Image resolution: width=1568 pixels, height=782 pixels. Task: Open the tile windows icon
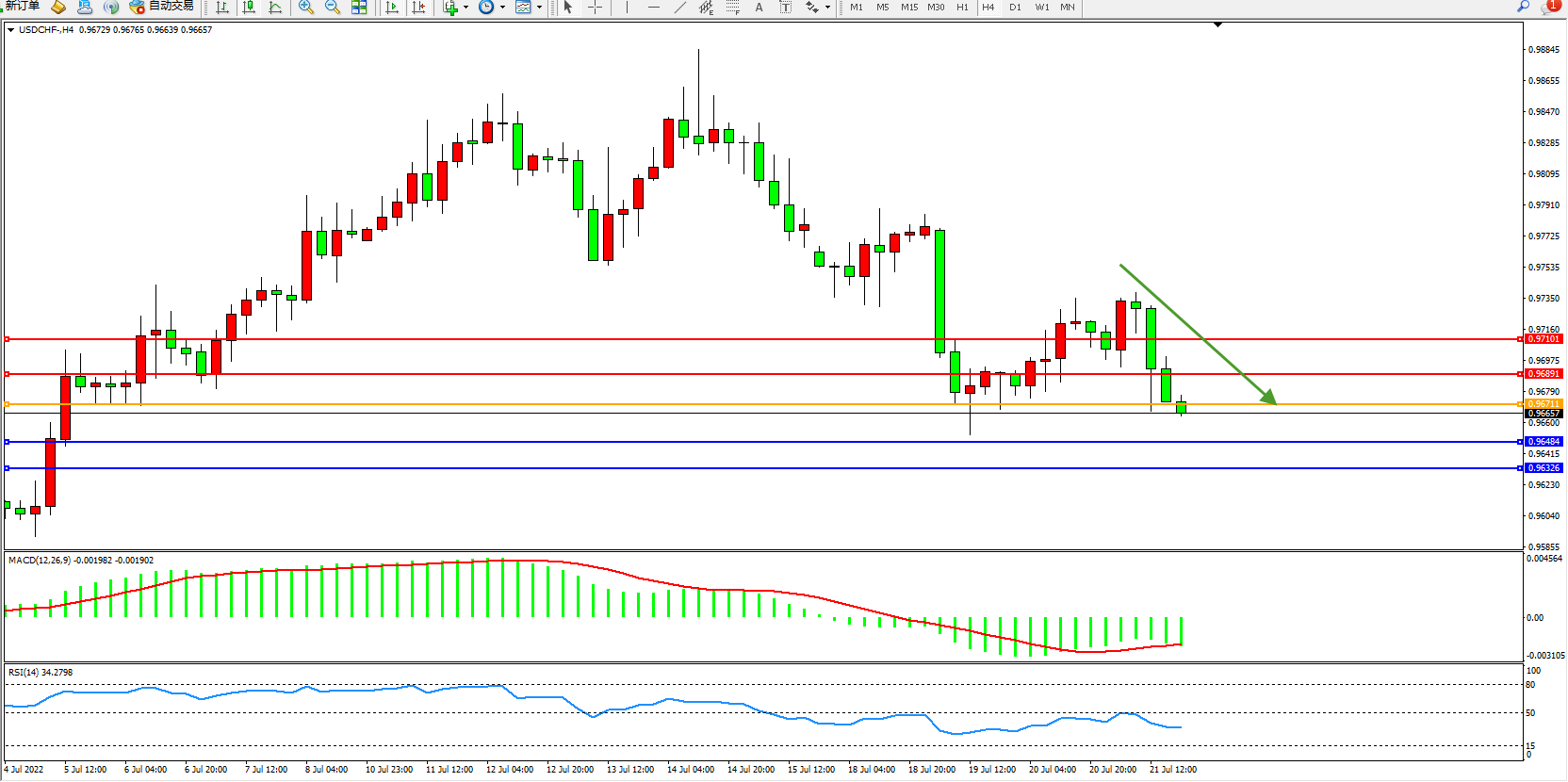(x=359, y=8)
